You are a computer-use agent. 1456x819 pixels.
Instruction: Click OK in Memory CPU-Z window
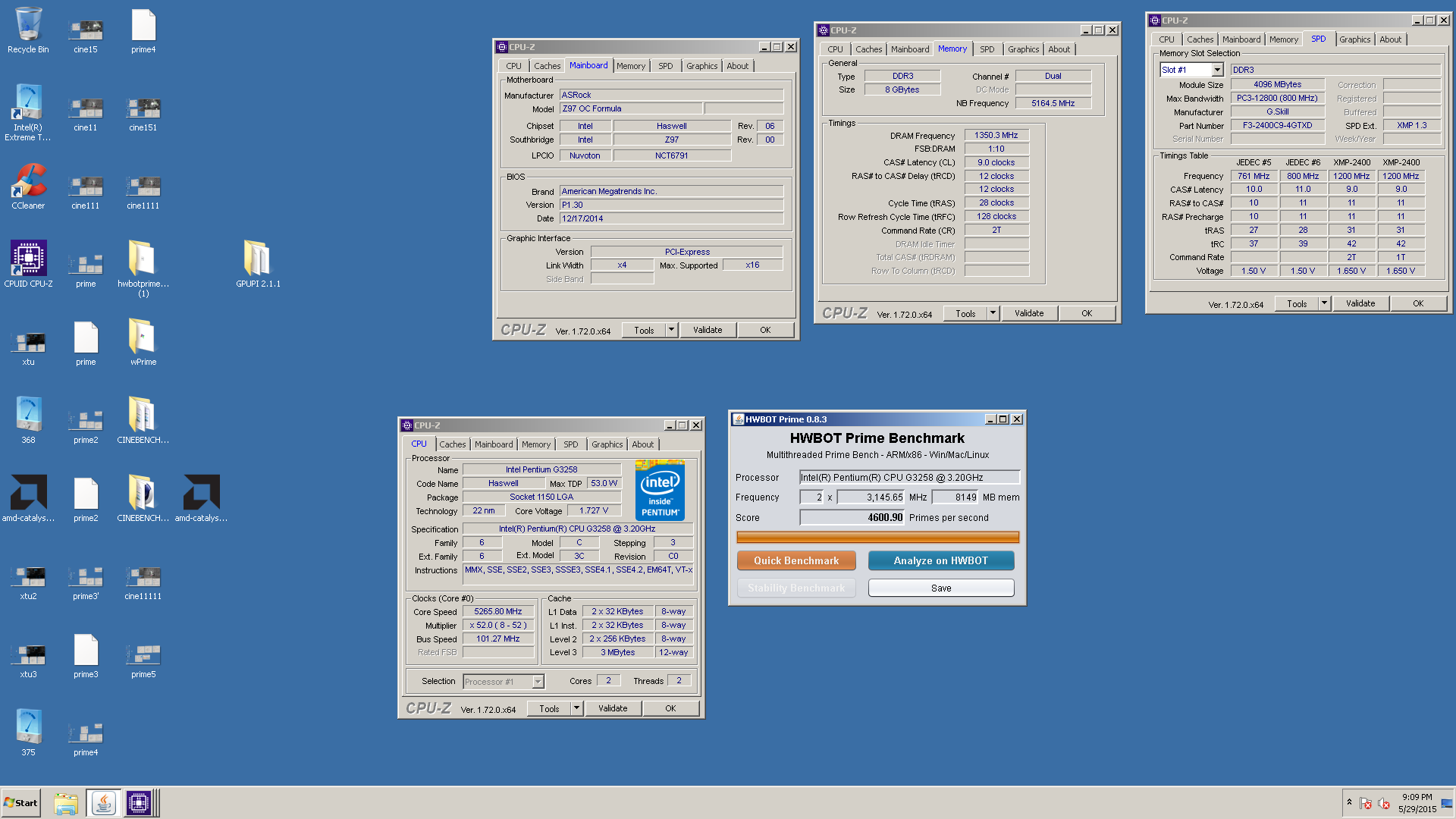(x=1087, y=313)
